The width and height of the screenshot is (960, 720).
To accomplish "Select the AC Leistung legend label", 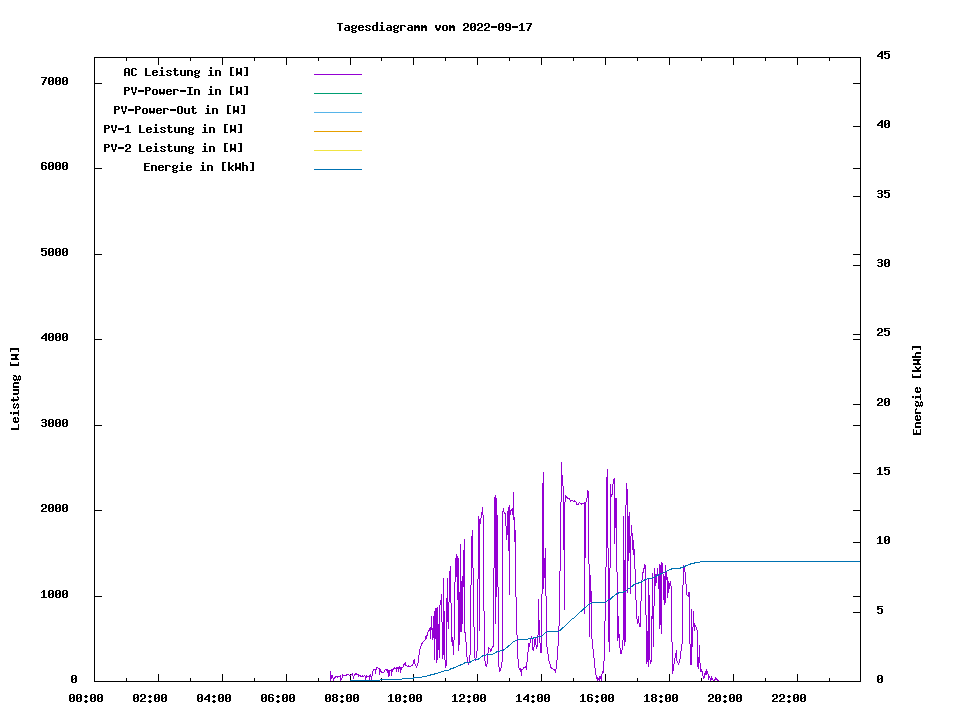I will [x=186, y=72].
